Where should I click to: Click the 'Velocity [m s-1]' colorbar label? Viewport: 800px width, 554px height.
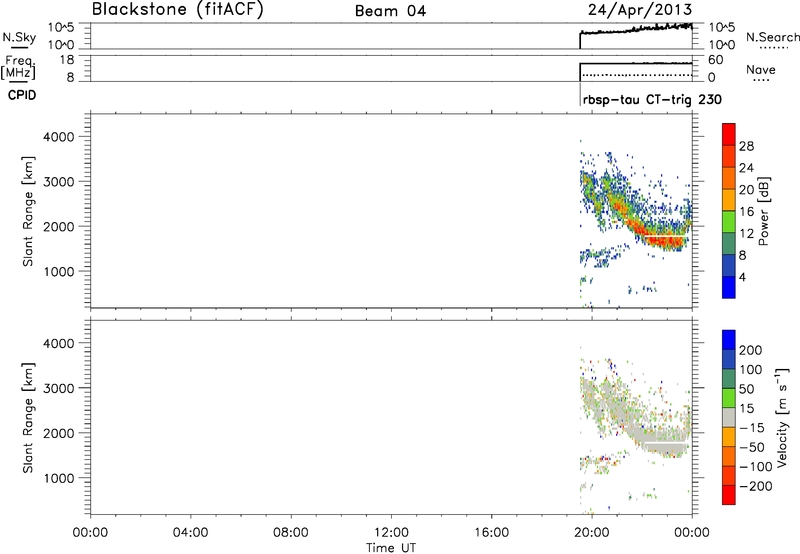coord(782,417)
